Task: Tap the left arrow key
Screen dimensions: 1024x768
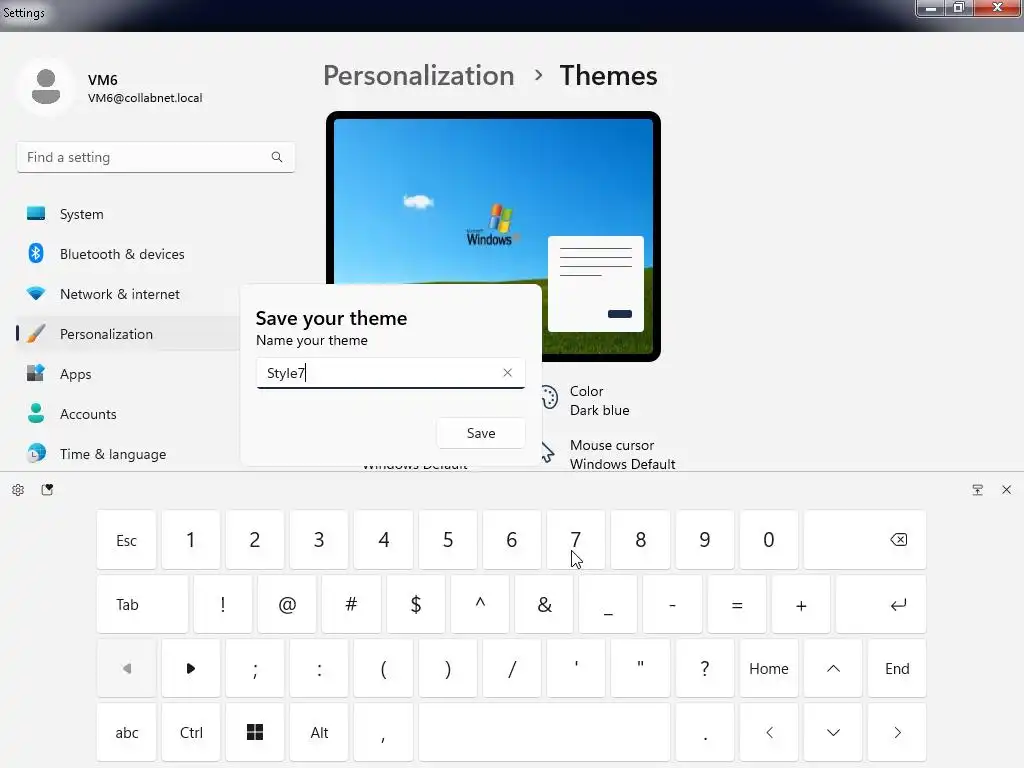Action: [x=769, y=732]
